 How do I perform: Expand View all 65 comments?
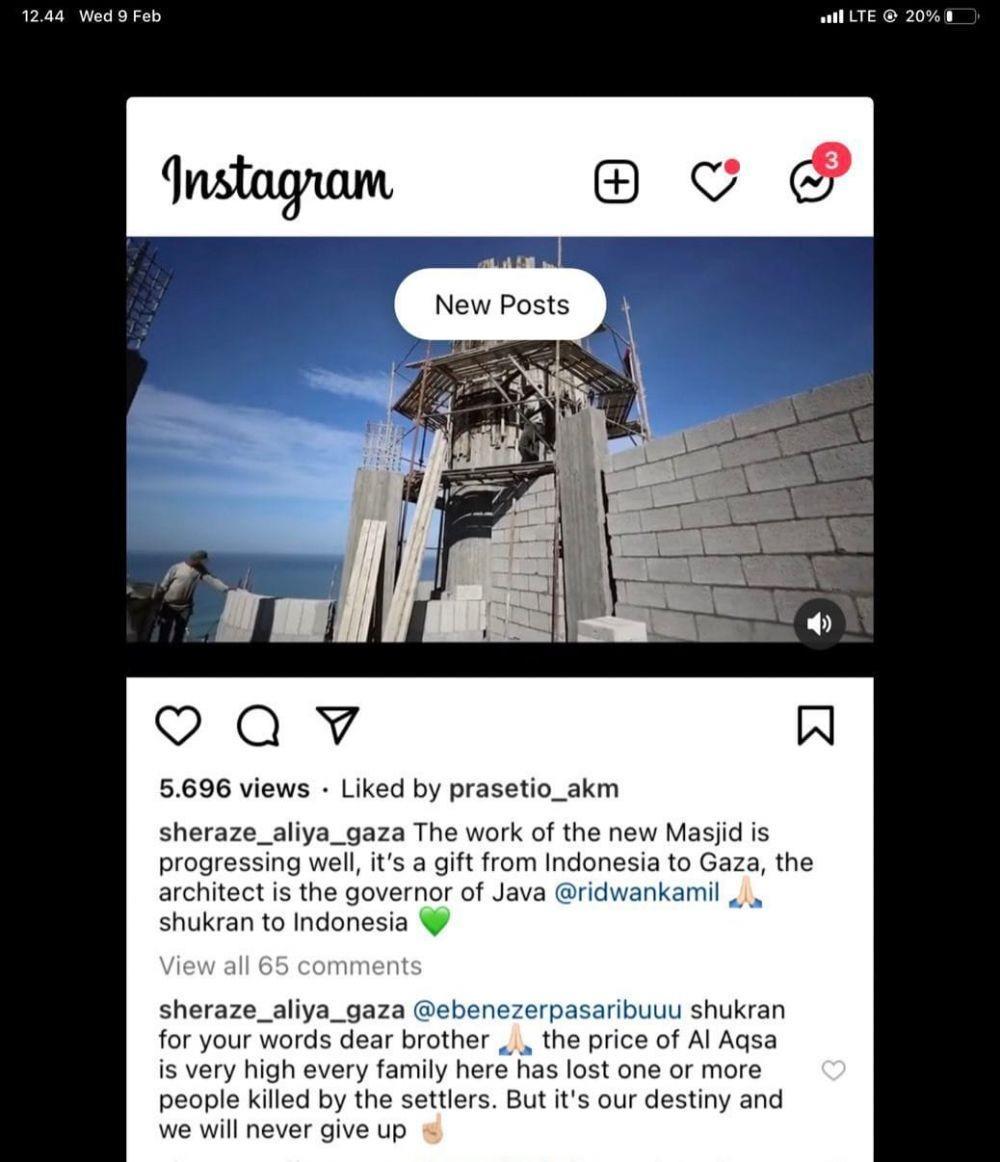290,966
